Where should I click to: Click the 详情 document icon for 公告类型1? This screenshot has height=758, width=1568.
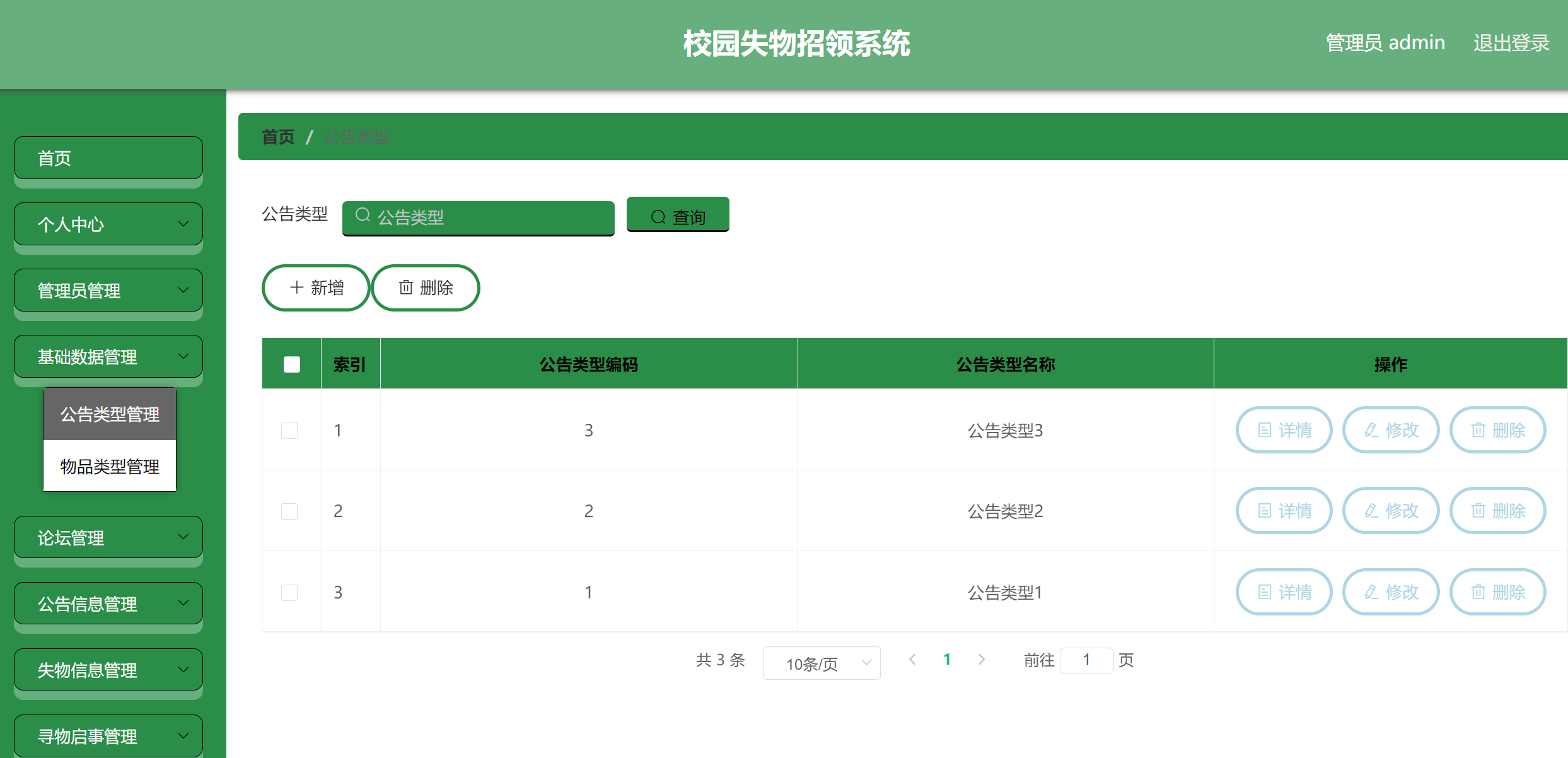(1265, 592)
